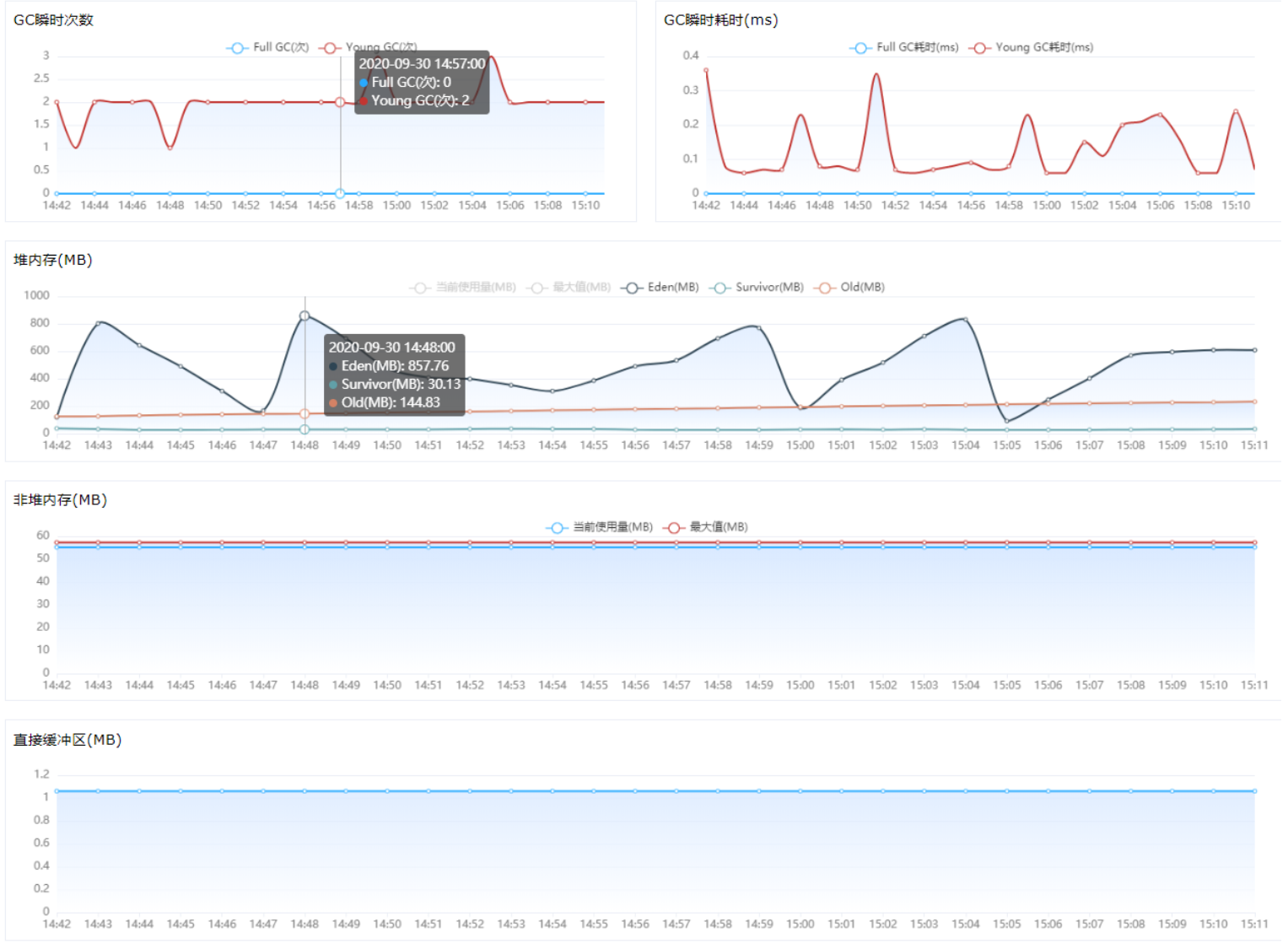Click highlighted Eden point at 14:48

[x=304, y=315]
